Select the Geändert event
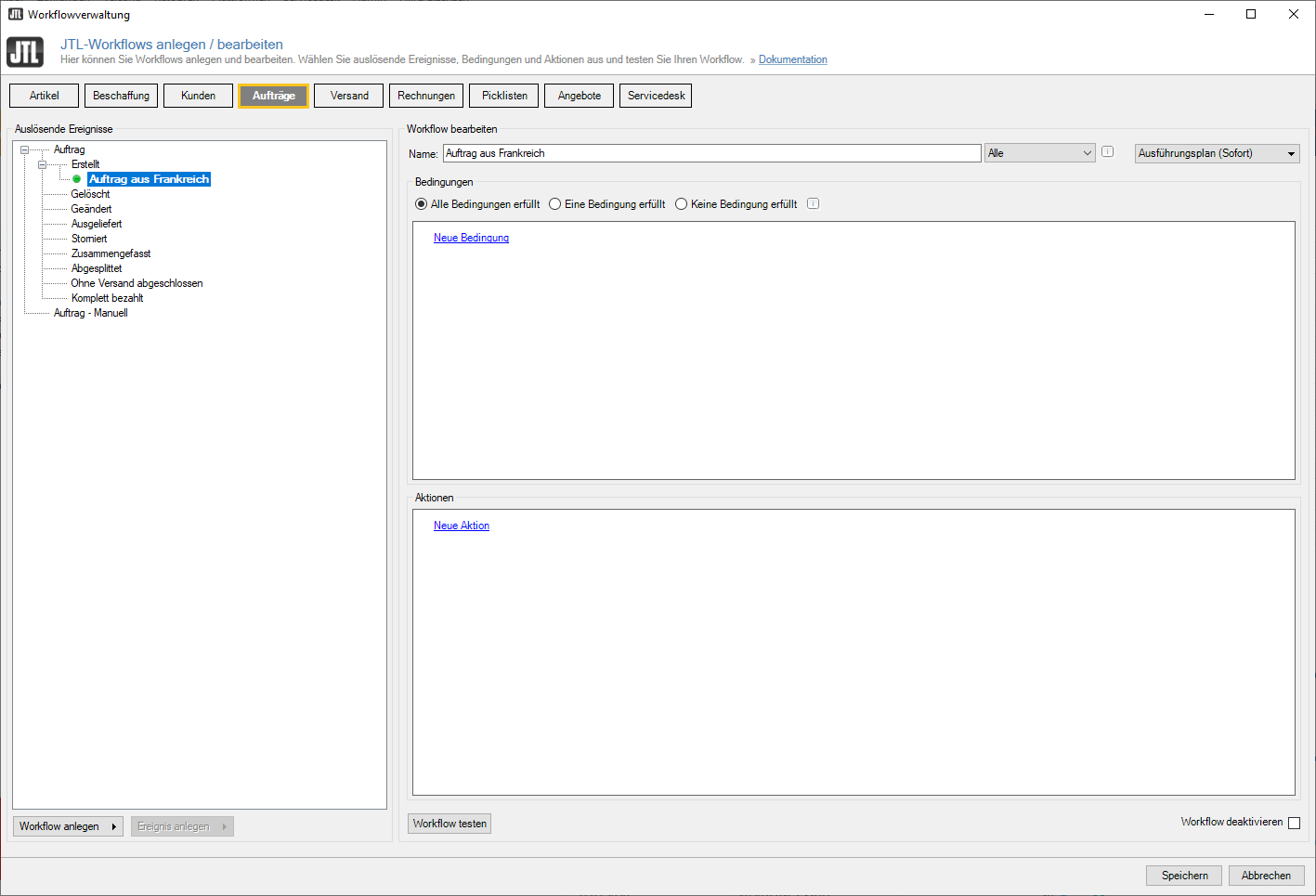 pyautogui.click(x=91, y=209)
